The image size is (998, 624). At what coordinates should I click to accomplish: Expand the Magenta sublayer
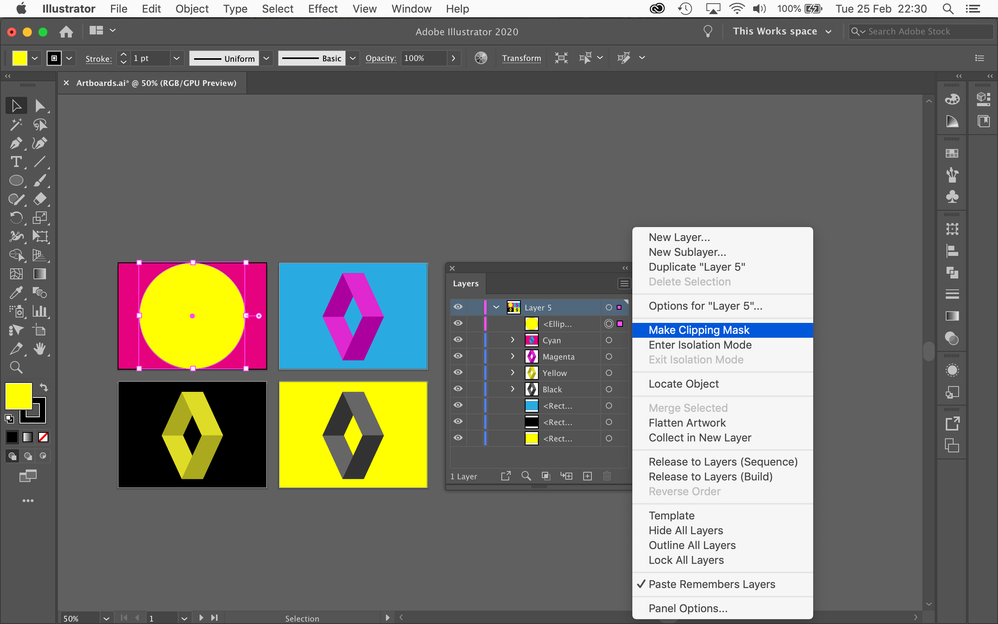pos(513,357)
